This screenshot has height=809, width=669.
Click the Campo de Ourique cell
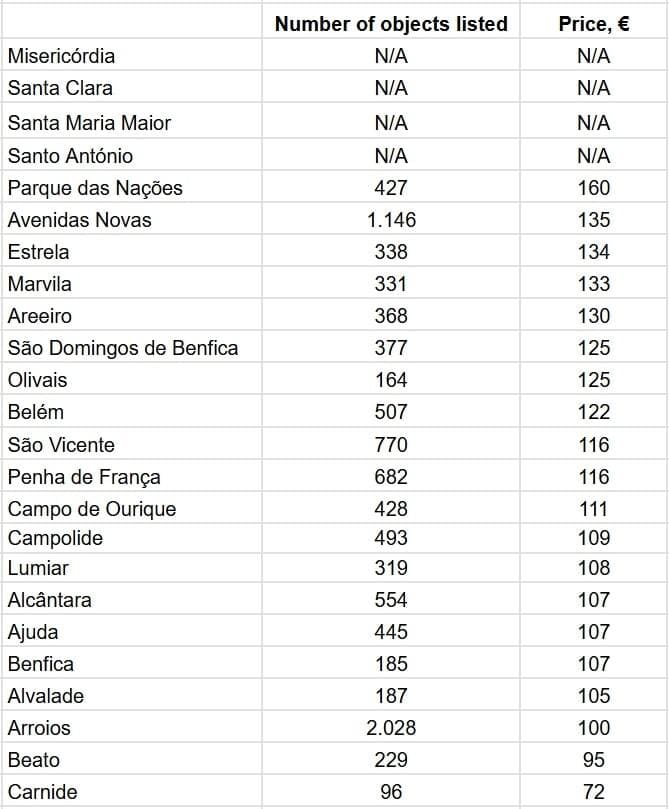click(x=92, y=509)
